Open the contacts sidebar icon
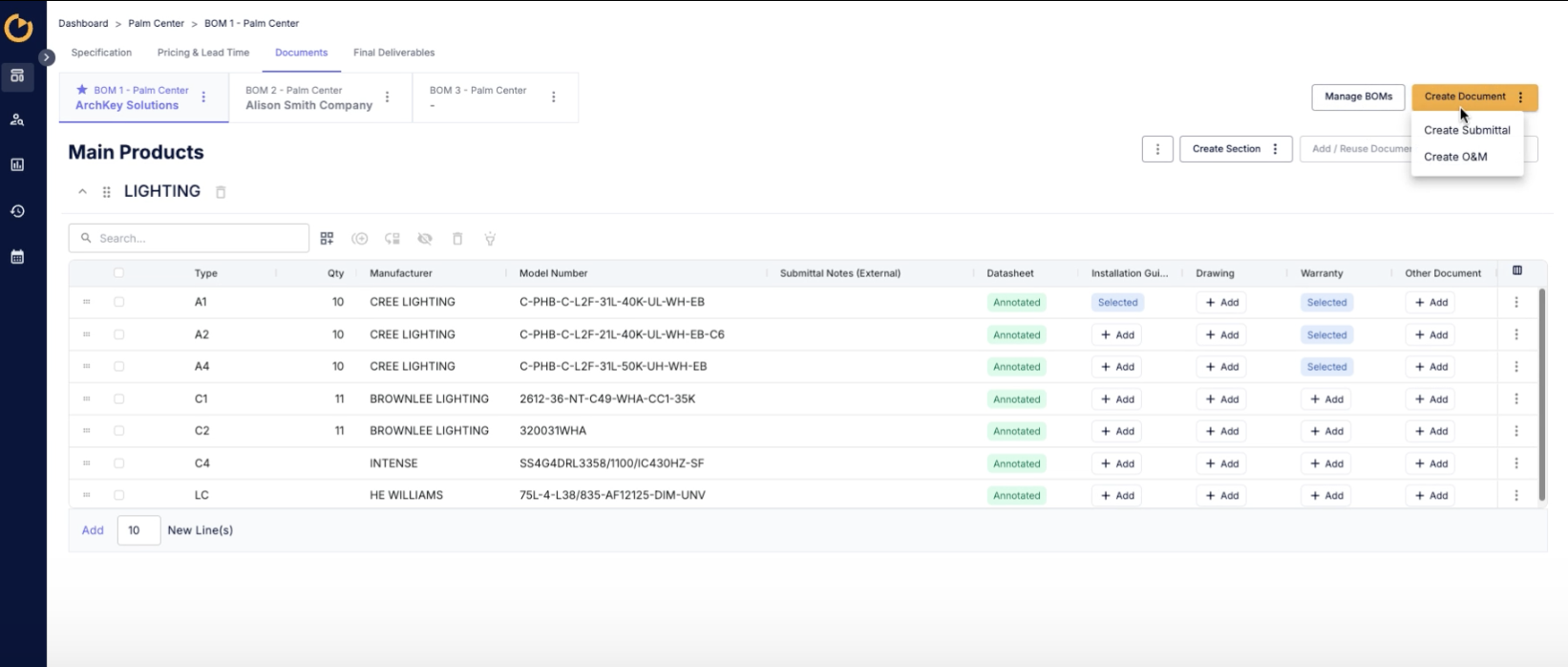 17,119
